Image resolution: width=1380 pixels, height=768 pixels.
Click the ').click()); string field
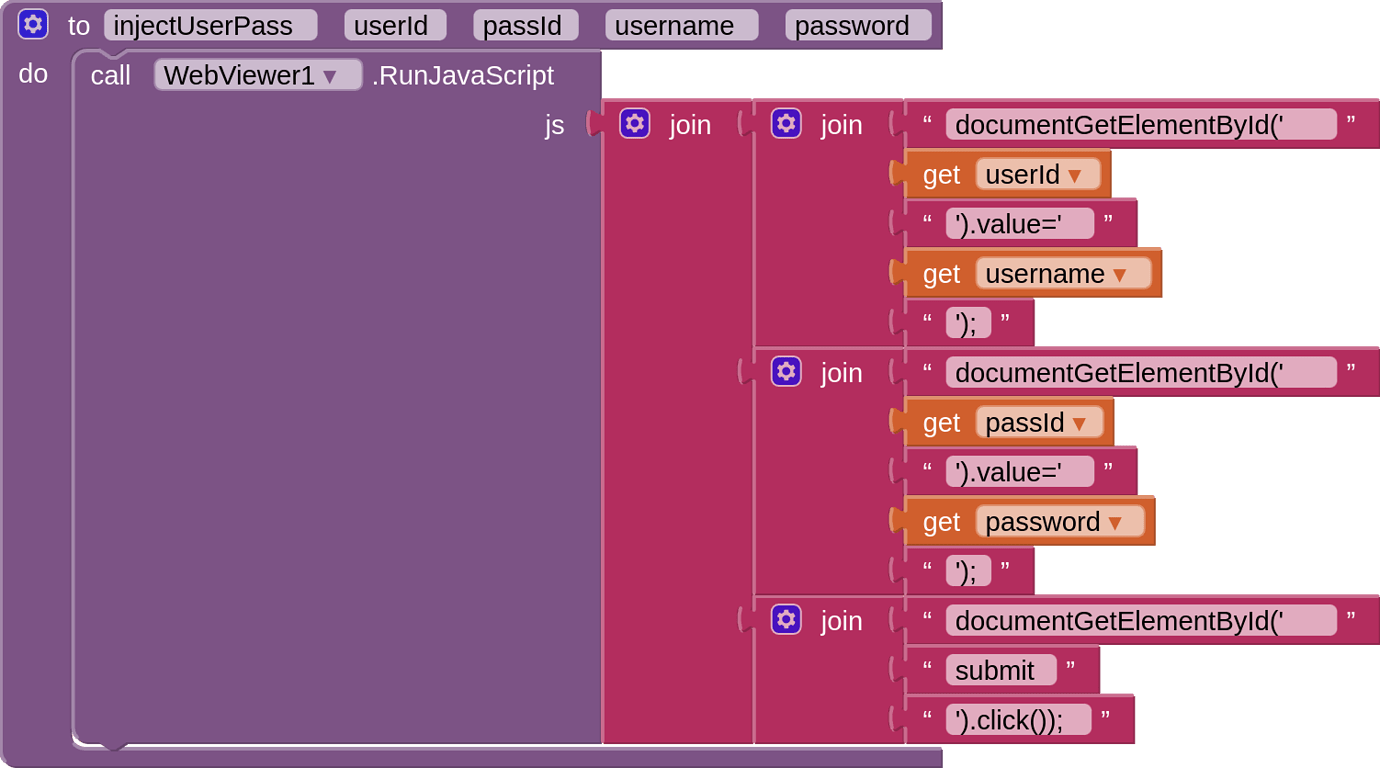[1019, 719]
